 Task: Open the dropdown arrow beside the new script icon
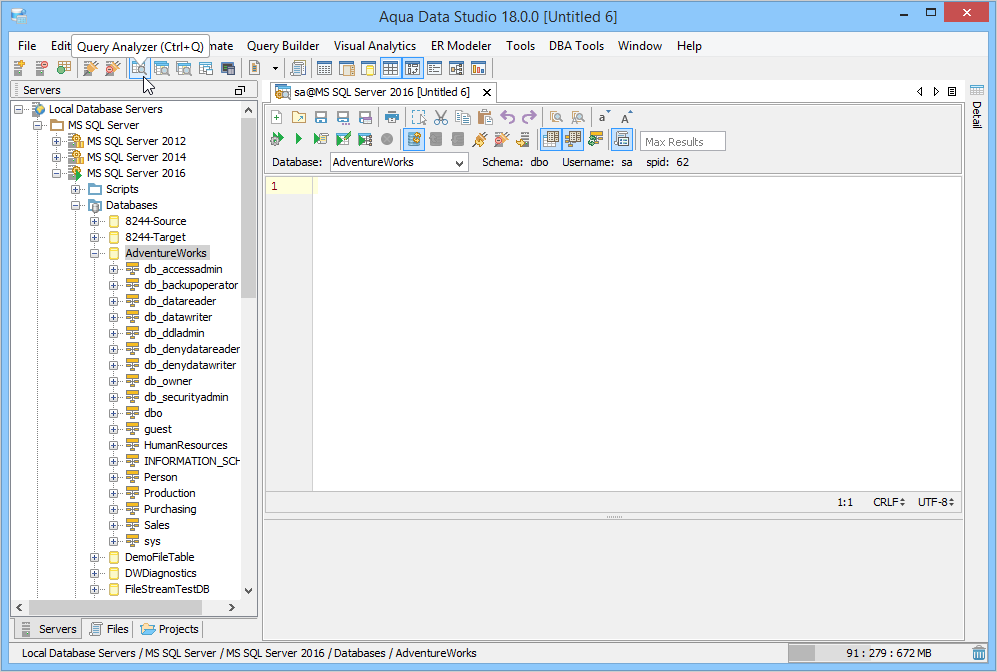(x=275, y=68)
